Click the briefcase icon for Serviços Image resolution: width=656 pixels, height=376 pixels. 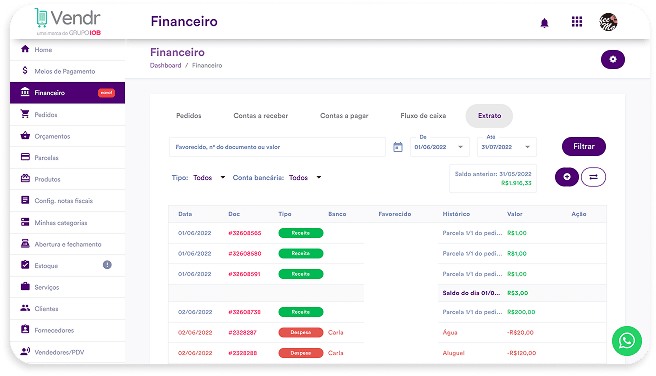click(x=25, y=286)
